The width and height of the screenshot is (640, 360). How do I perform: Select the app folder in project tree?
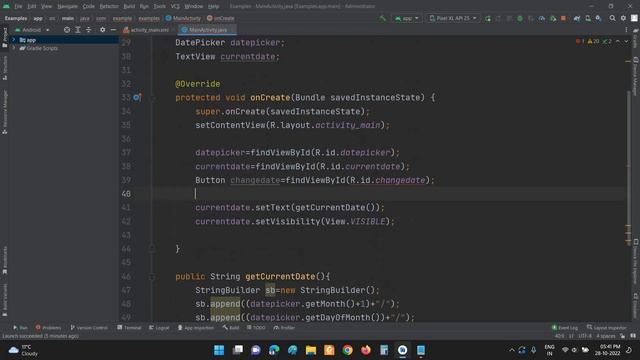(28, 40)
